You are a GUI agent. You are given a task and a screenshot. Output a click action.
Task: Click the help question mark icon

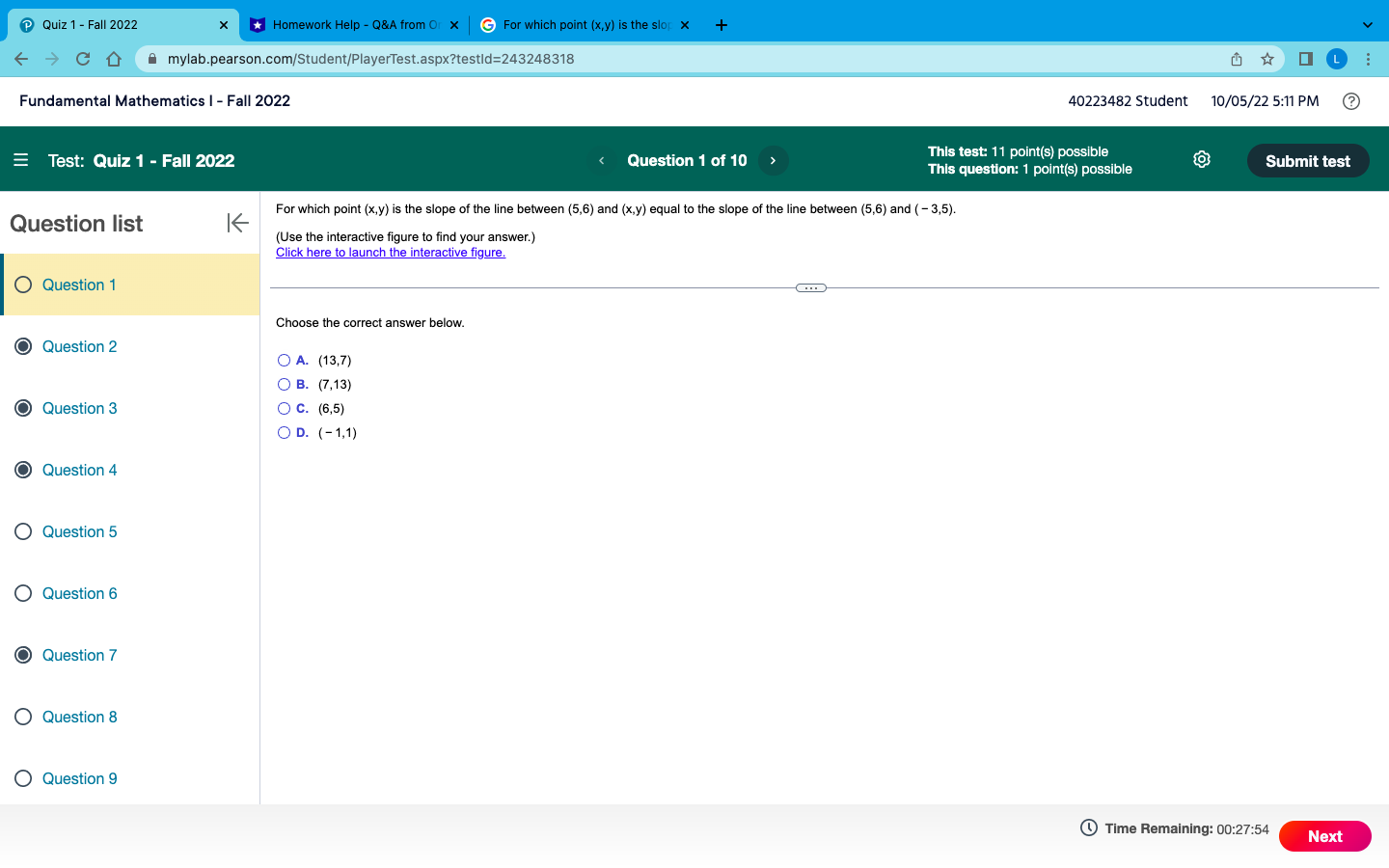(x=1350, y=100)
